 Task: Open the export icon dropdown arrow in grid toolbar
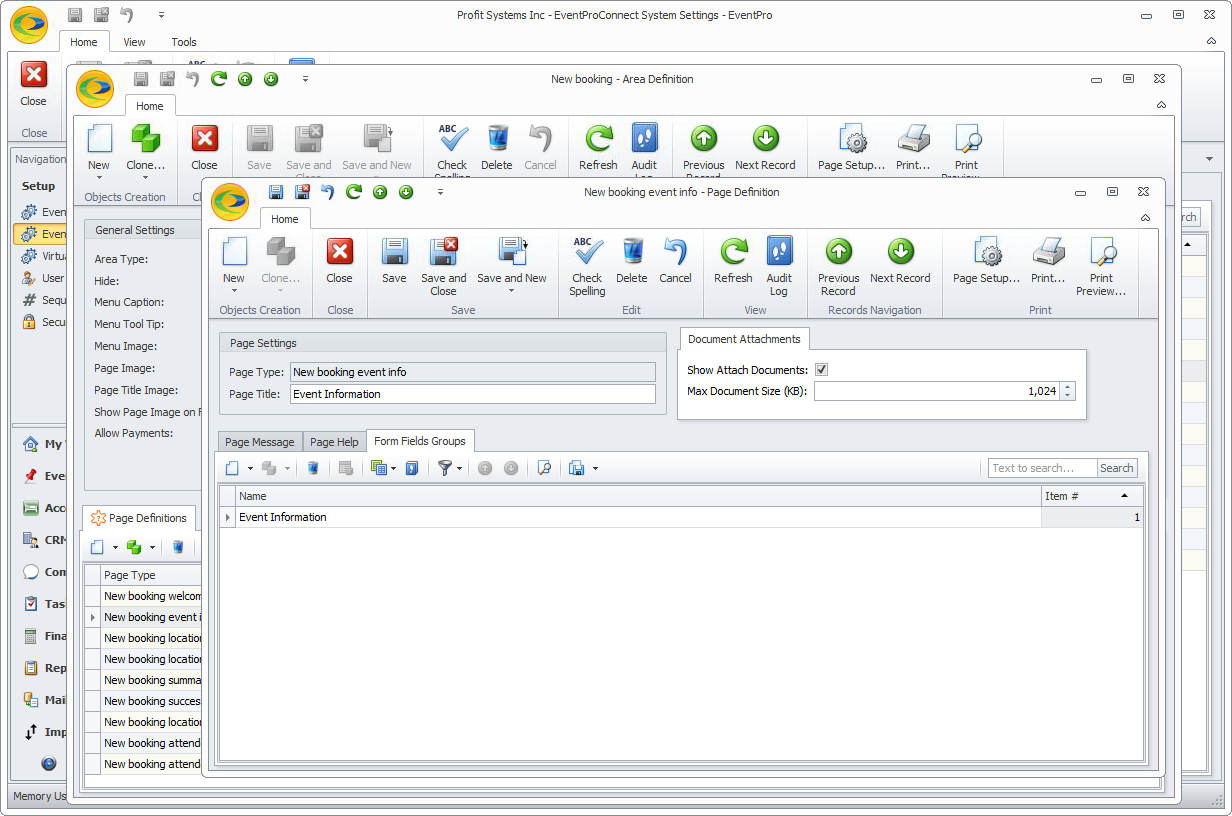pyautogui.click(x=595, y=468)
